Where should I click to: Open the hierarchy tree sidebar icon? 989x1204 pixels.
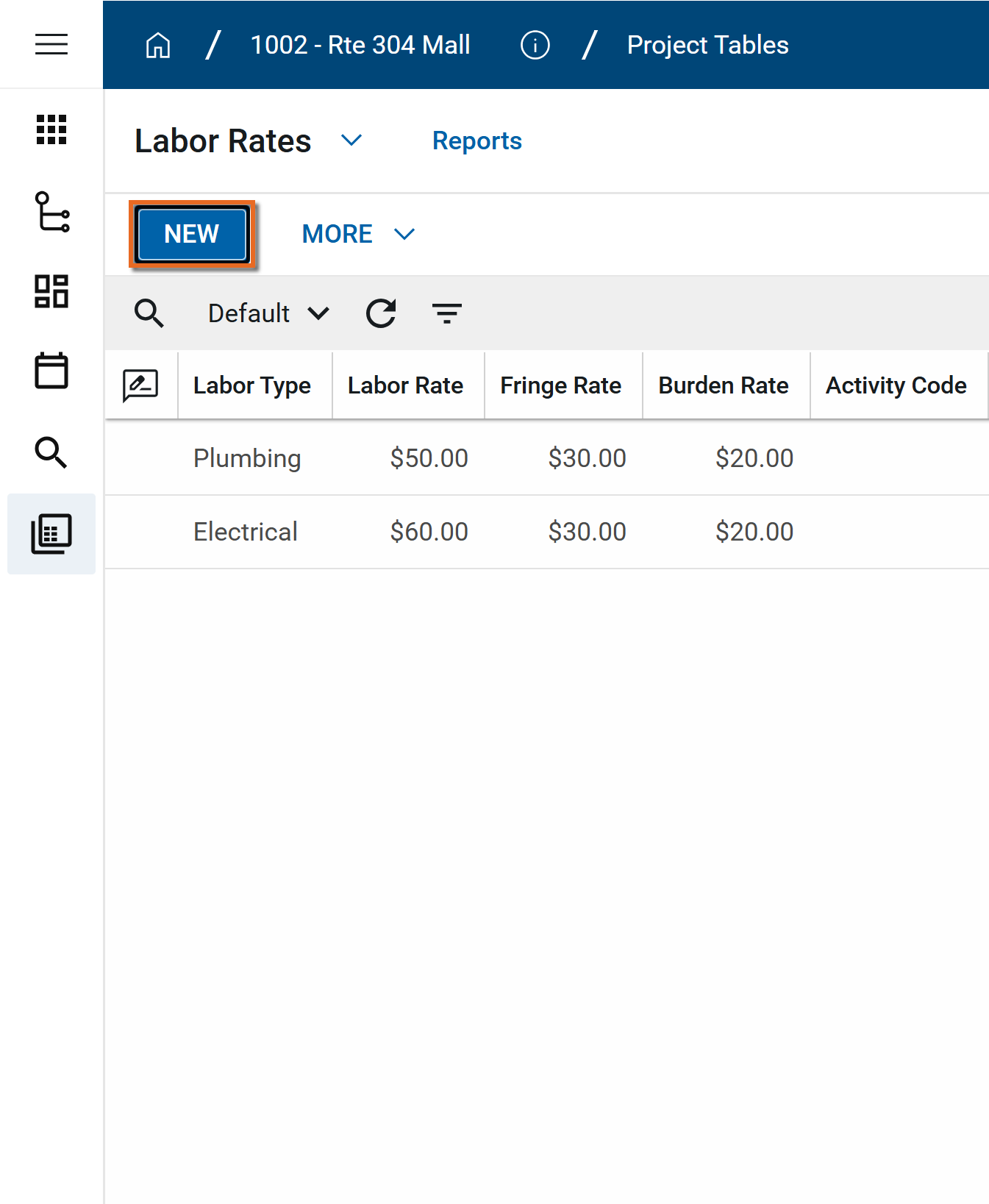[51, 212]
